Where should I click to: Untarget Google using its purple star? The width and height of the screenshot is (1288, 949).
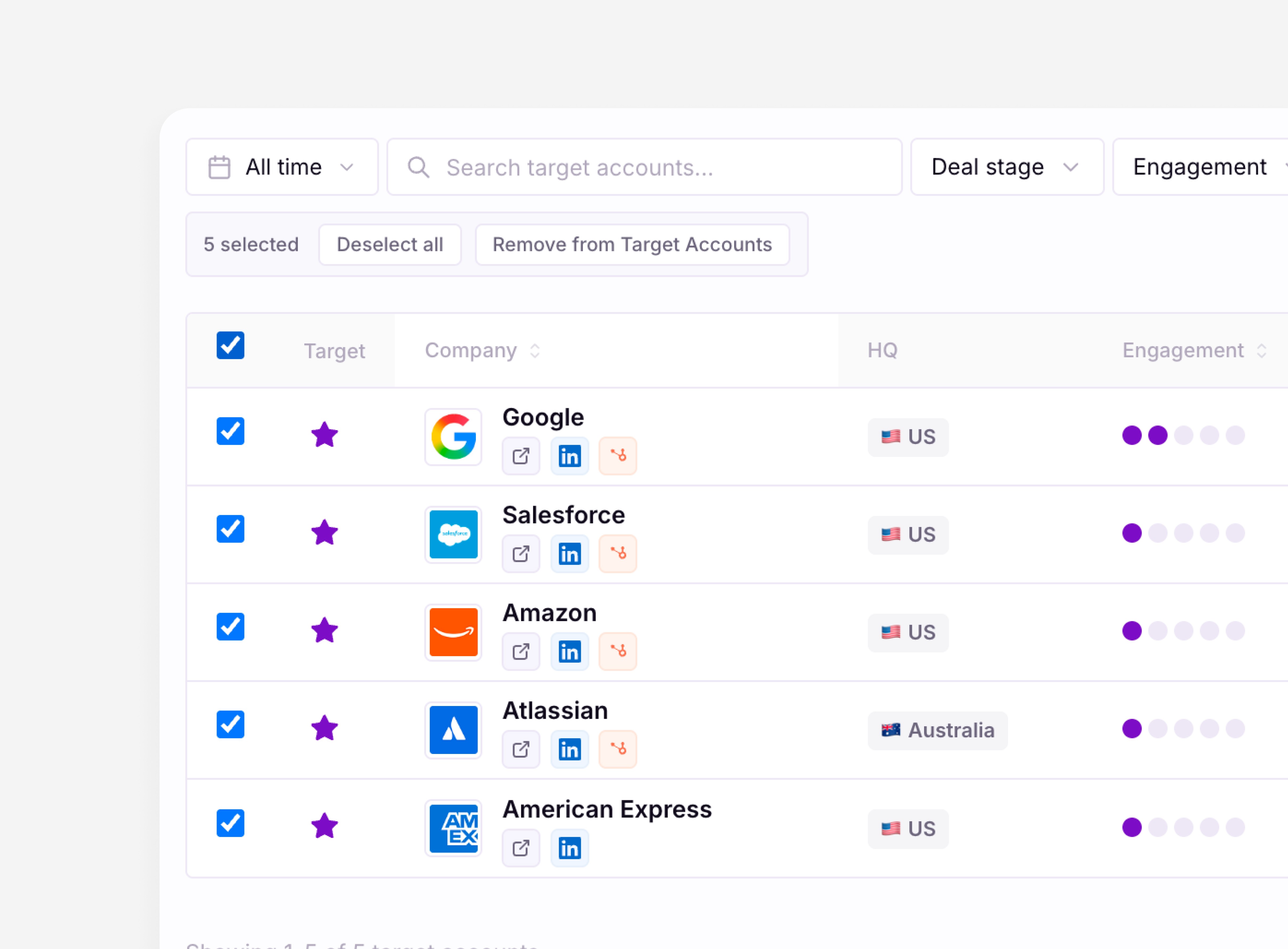point(325,435)
